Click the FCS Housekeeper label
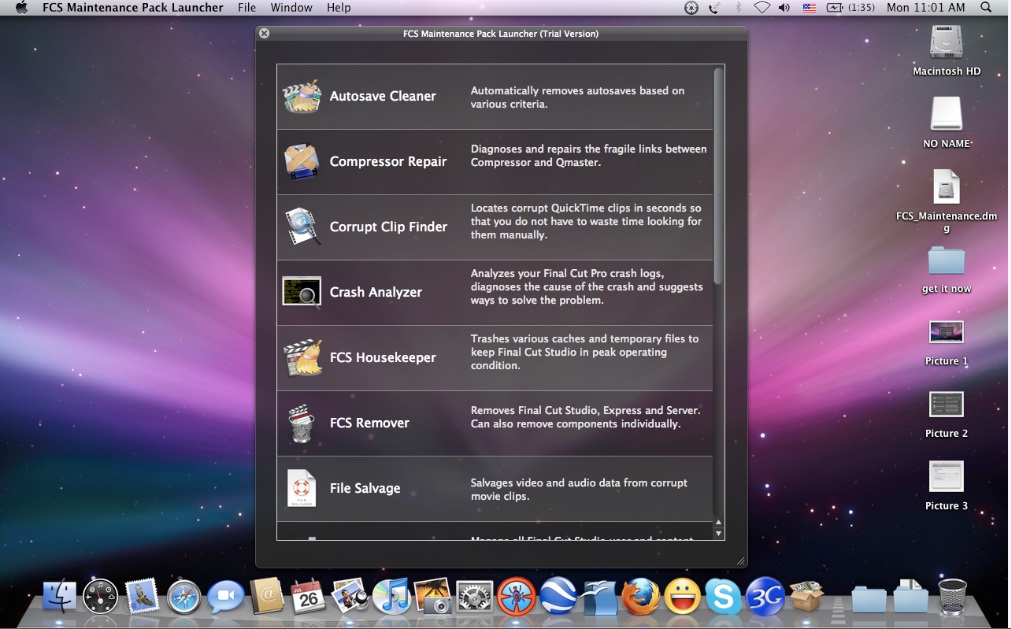The image size is (1011, 629). [x=383, y=357]
